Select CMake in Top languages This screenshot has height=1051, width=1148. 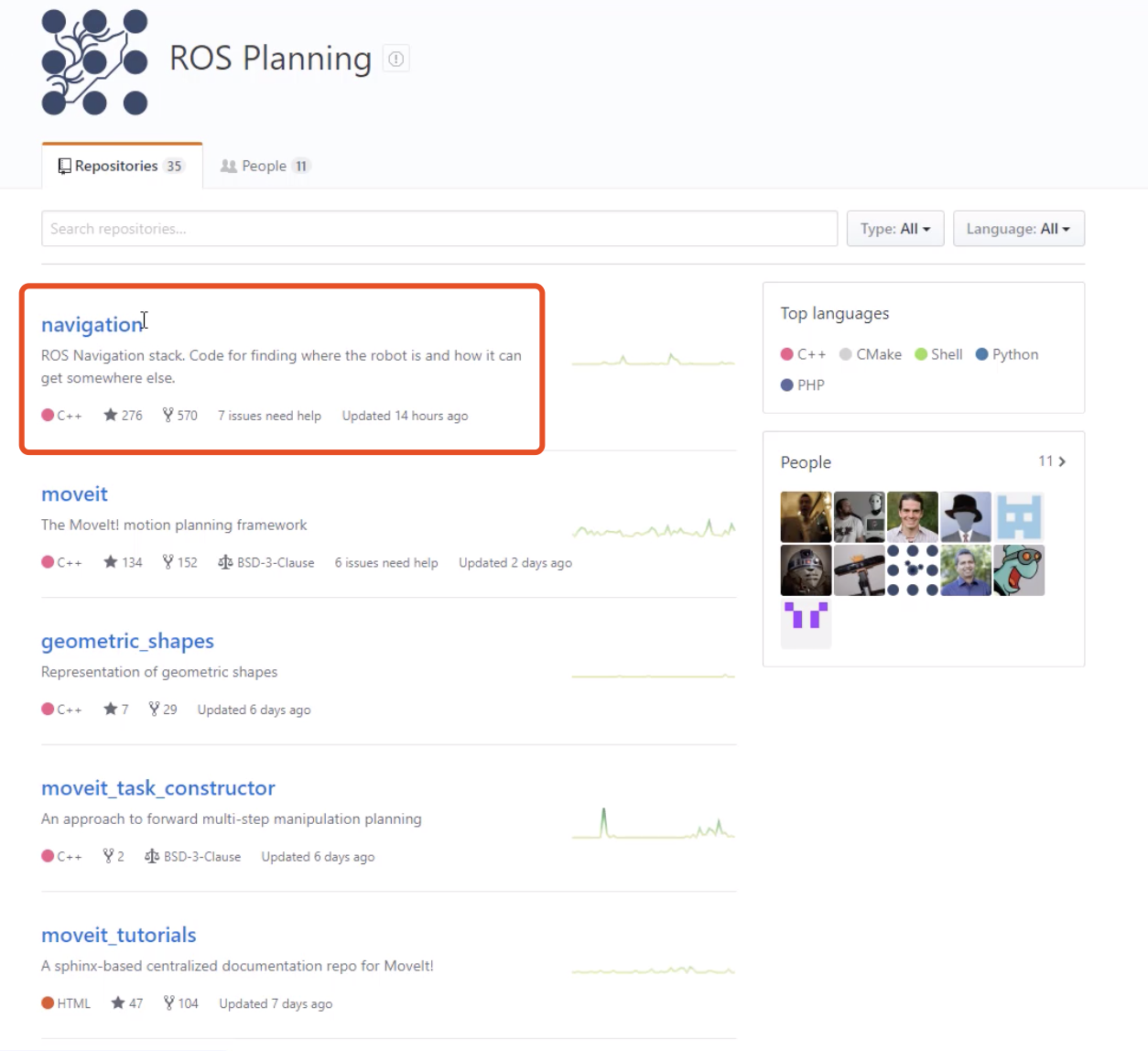[x=871, y=354]
